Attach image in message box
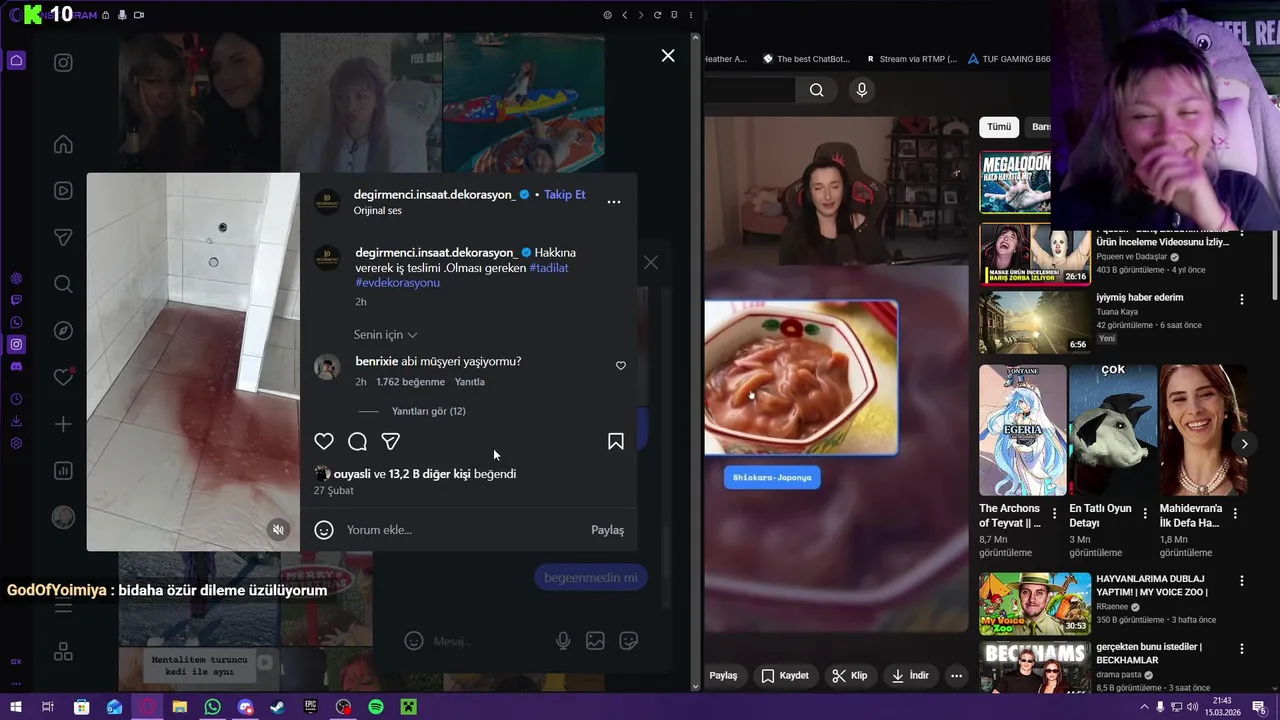 [x=595, y=641]
